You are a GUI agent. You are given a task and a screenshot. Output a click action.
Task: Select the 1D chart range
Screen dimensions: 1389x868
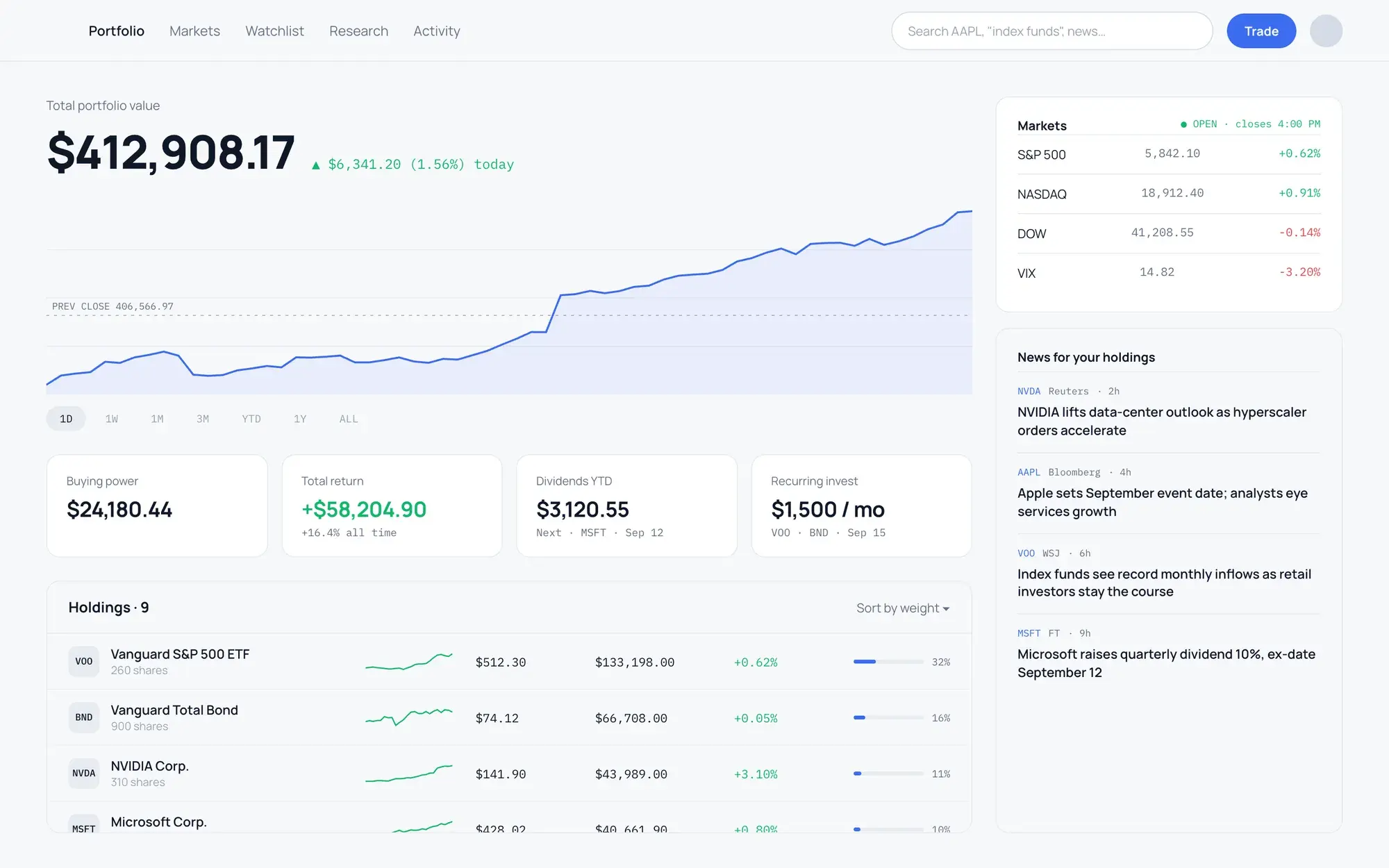point(66,419)
